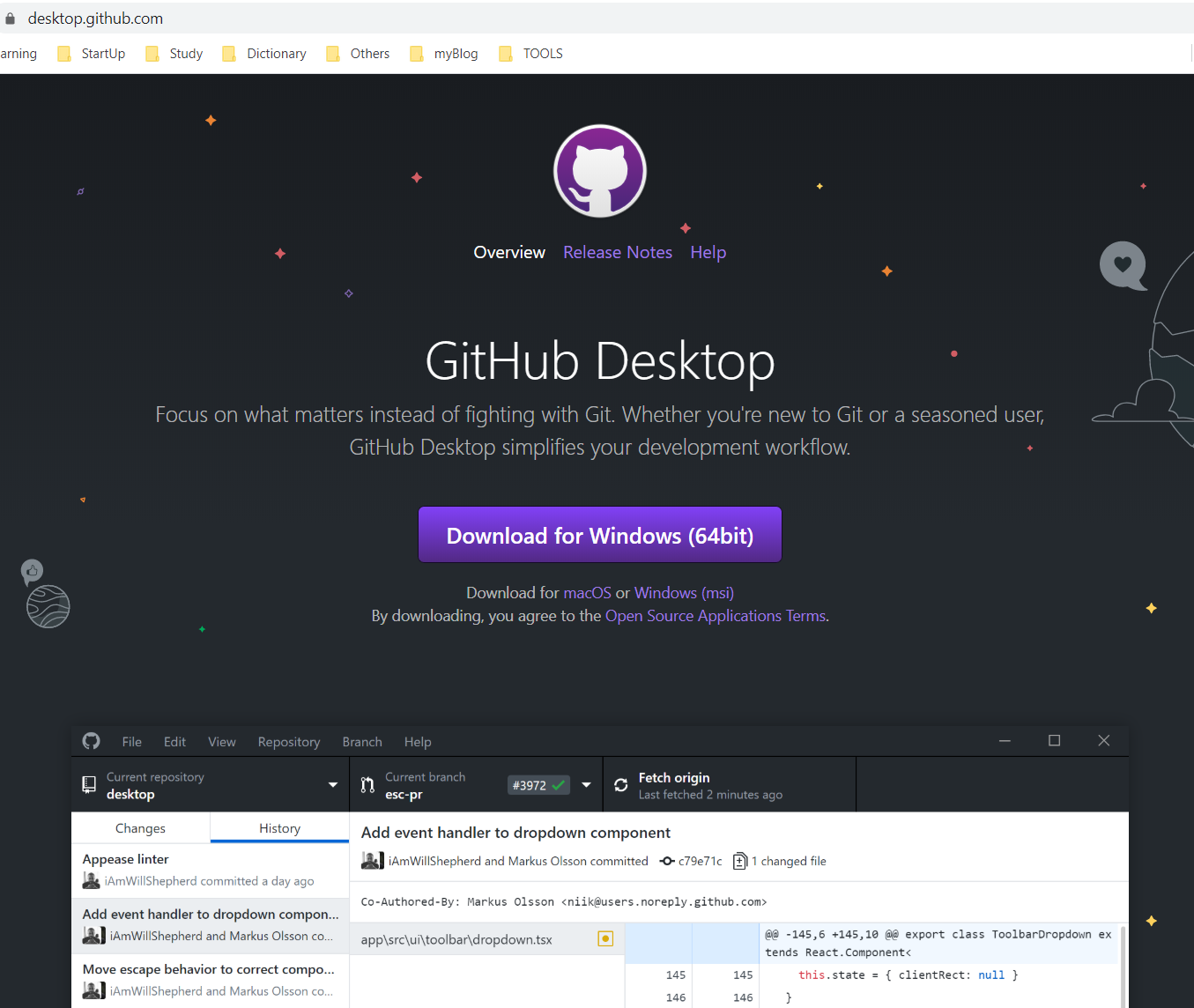Select the Add event handler to dropdown commit row
This screenshot has height=1008, width=1194.
click(210, 925)
